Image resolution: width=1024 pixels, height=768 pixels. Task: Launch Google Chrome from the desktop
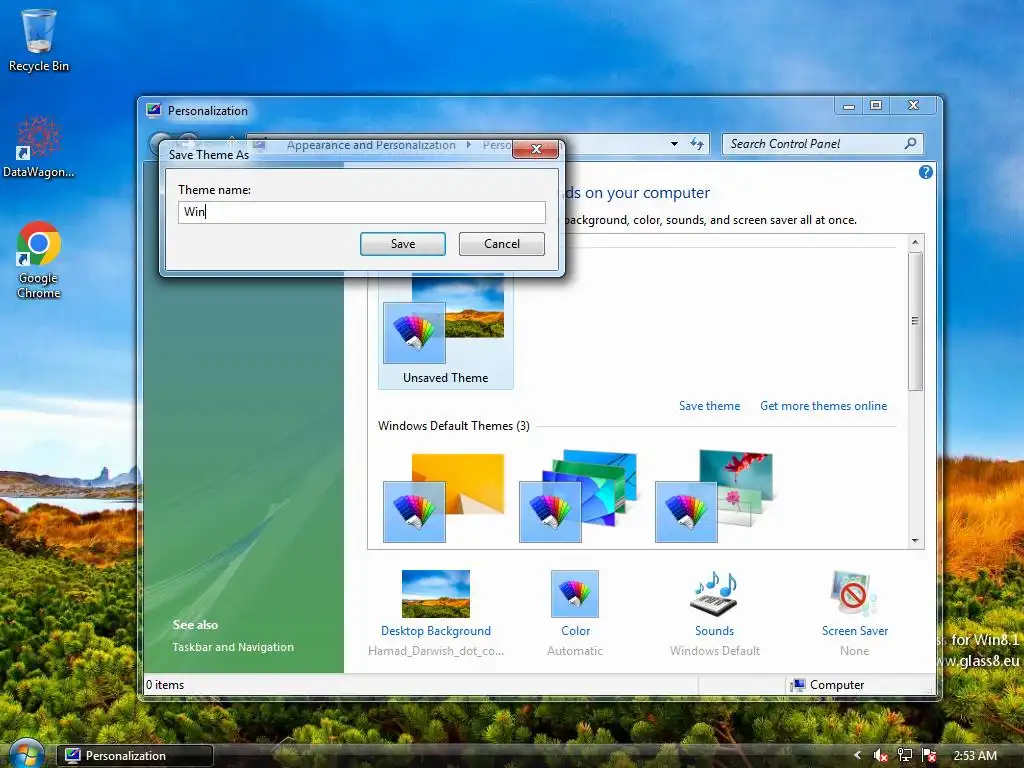pyautogui.click(x=39, y=260)
